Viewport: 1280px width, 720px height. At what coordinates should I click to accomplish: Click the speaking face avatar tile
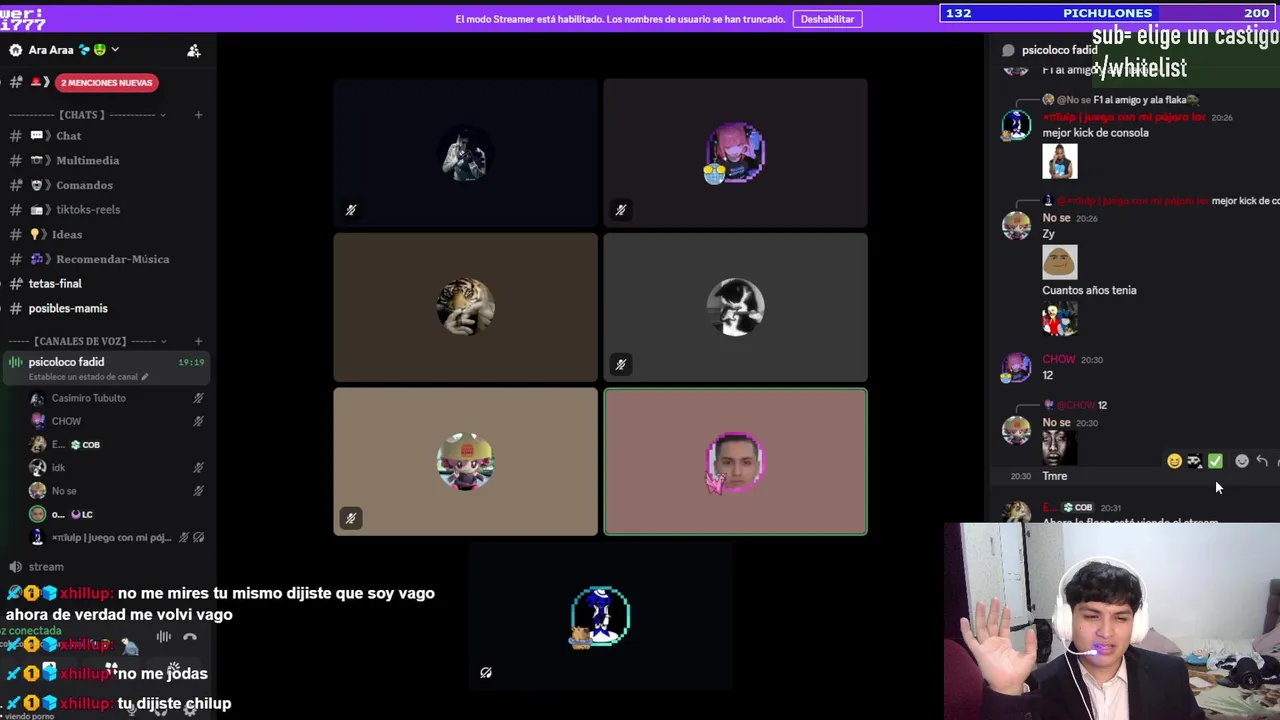coord(735,462)
